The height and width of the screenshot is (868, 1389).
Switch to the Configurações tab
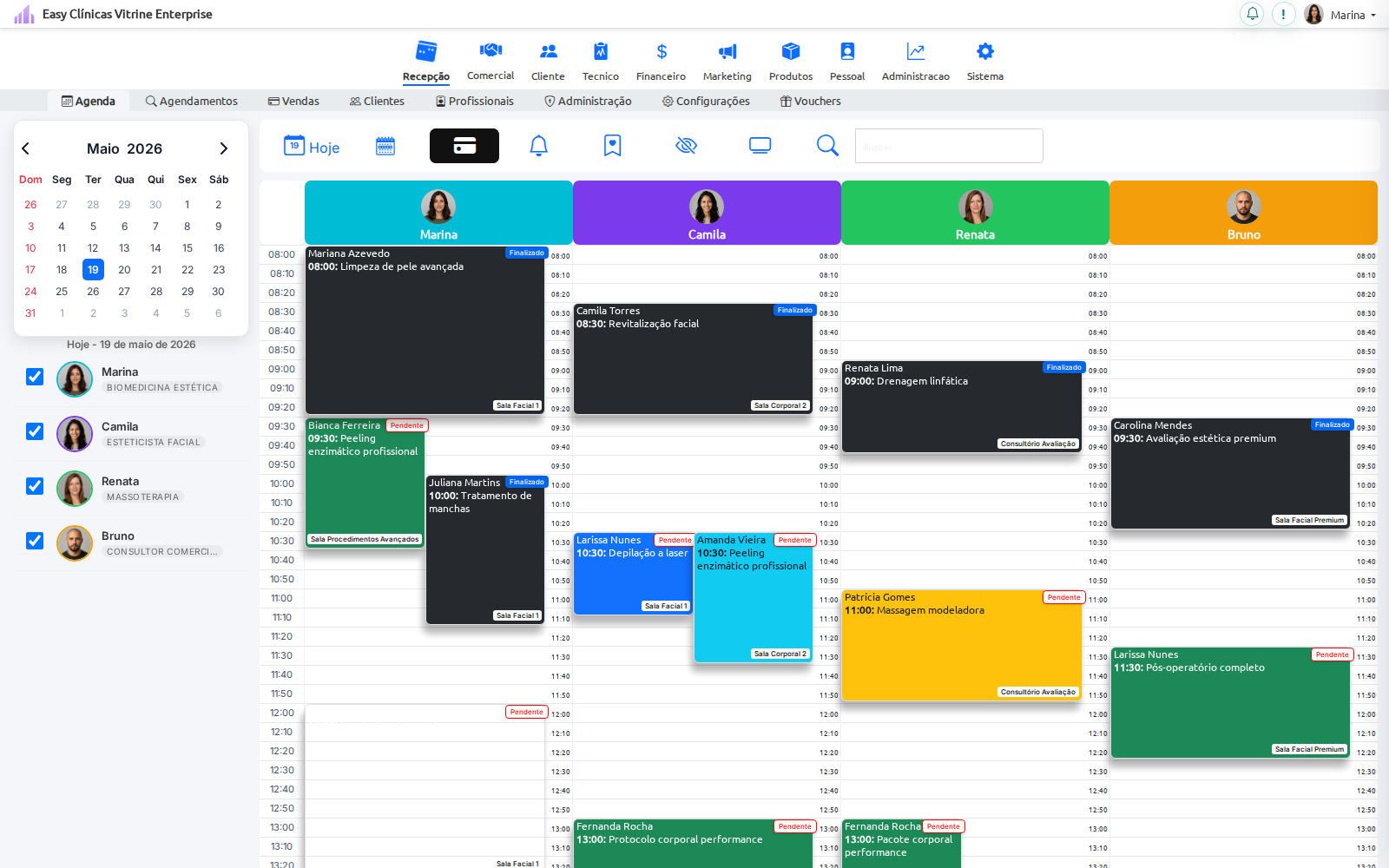(707, 101)
